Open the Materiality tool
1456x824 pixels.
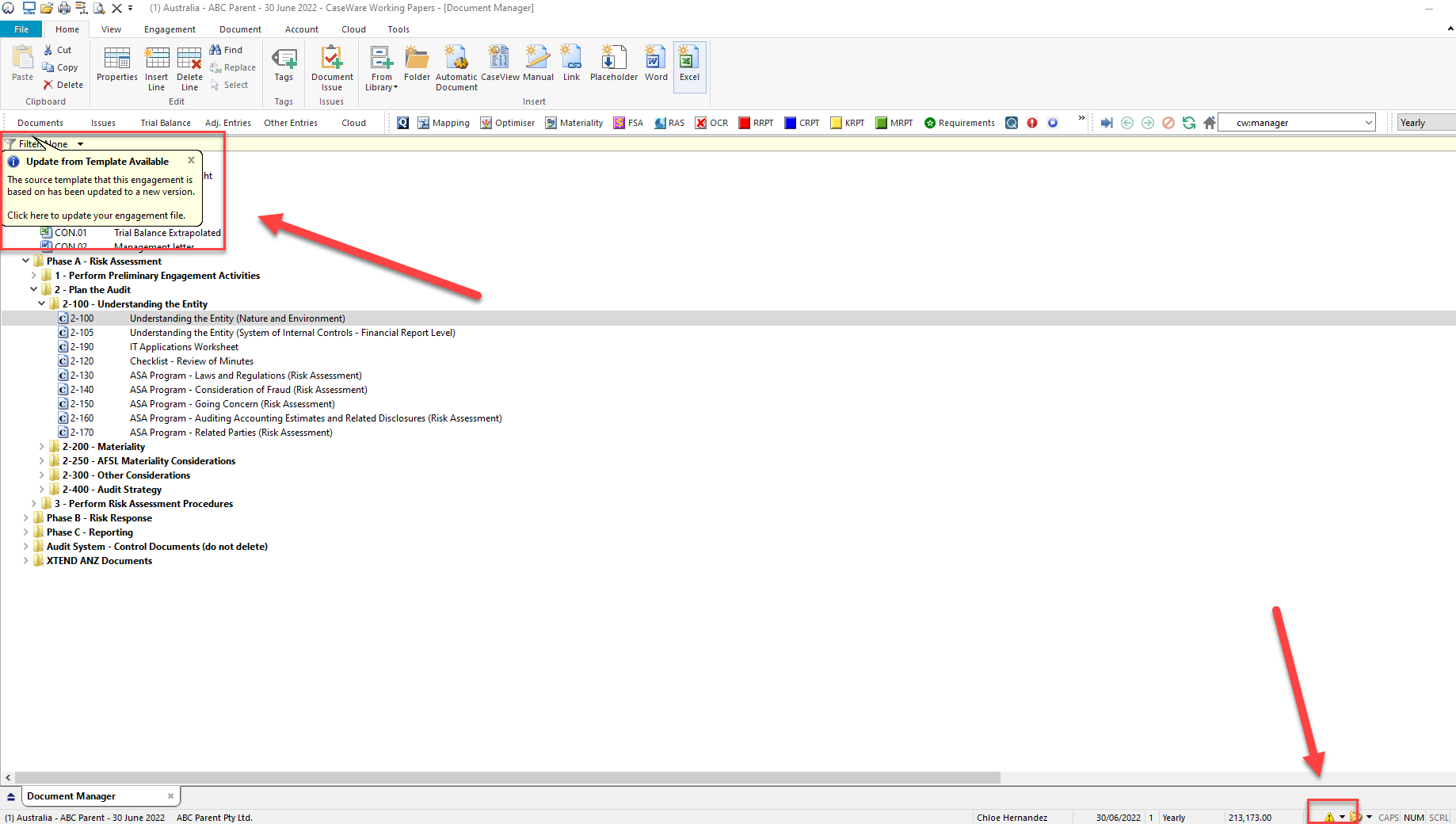pyautogui.click(x=574, y=123)
